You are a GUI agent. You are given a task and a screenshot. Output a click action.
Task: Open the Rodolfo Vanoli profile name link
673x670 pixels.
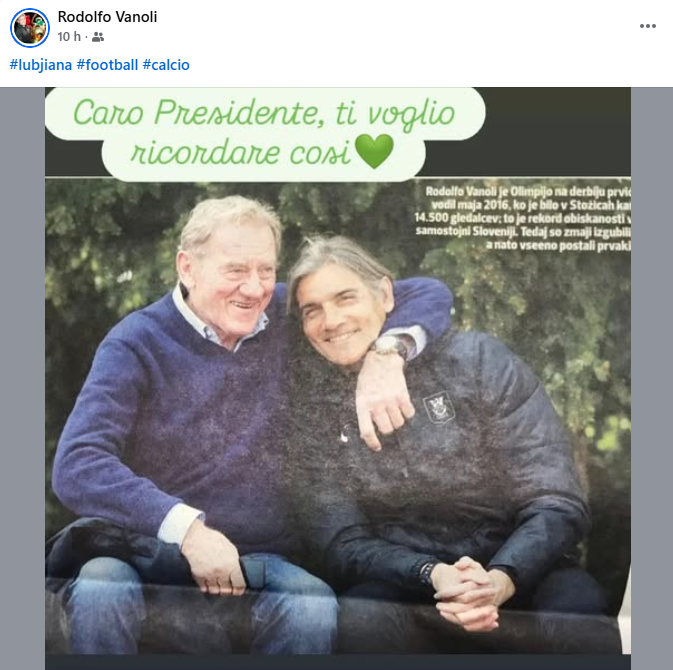(107, 17)
